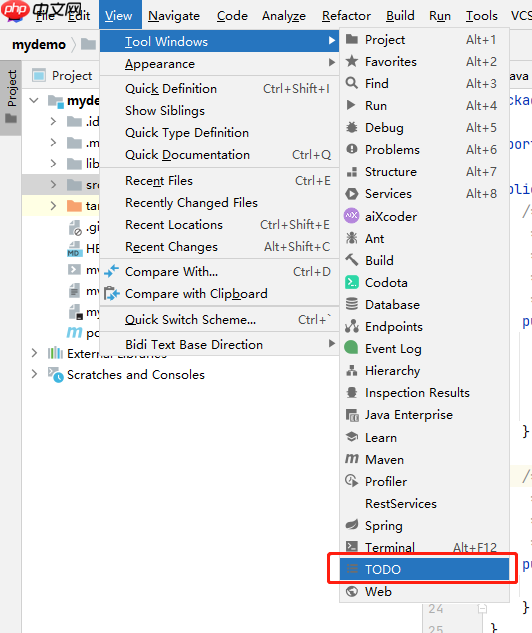Click the Database stack icon
The height and width of the screenshot is (633, 532).
[x=352, y=304]
